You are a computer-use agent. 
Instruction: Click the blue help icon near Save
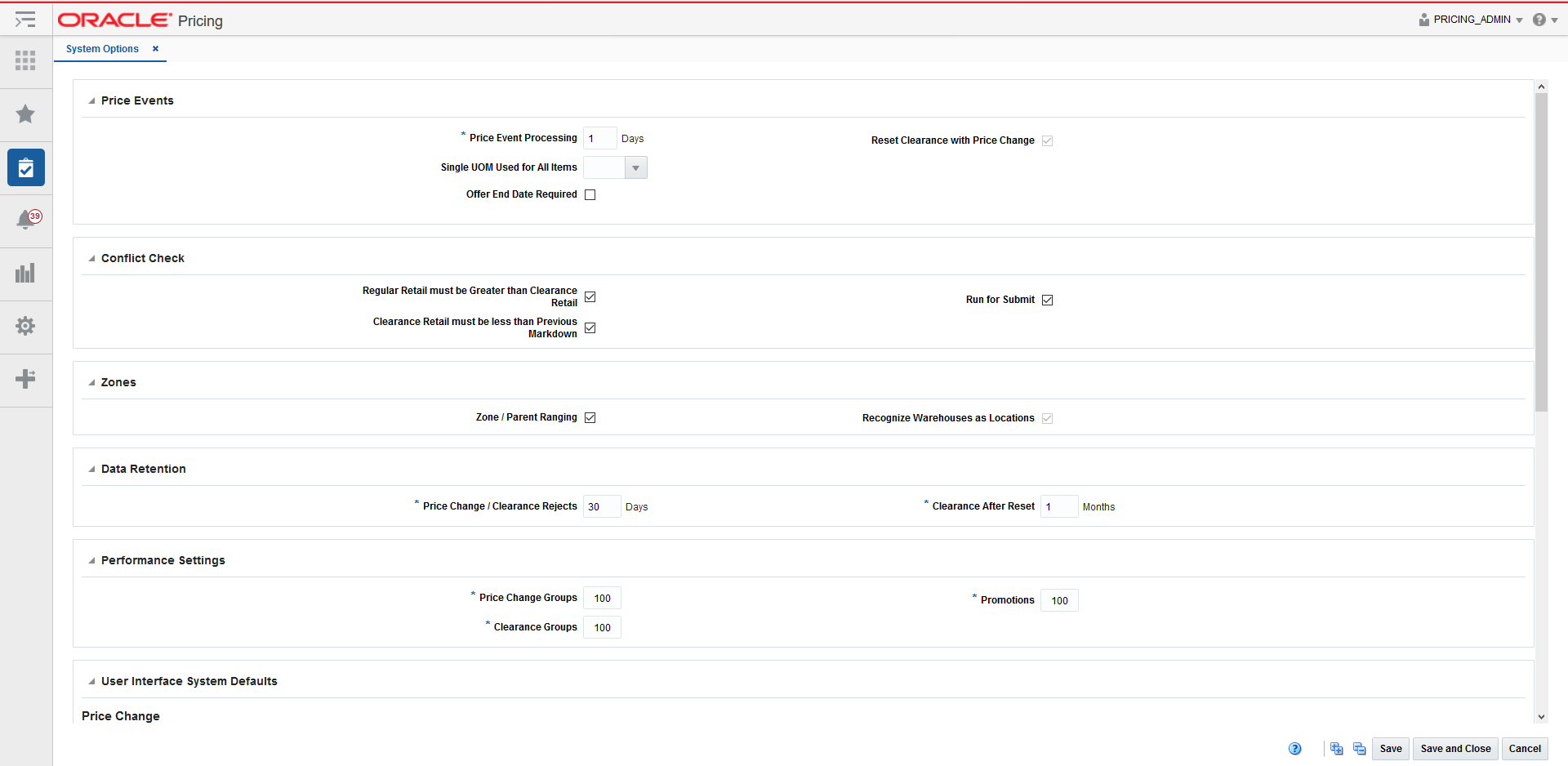pos(1295,749)
